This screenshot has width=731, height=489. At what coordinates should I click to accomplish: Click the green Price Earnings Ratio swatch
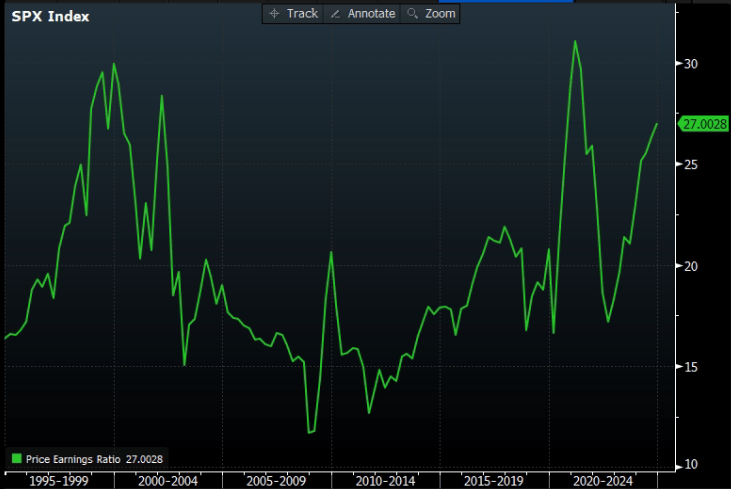pos(16,459)
